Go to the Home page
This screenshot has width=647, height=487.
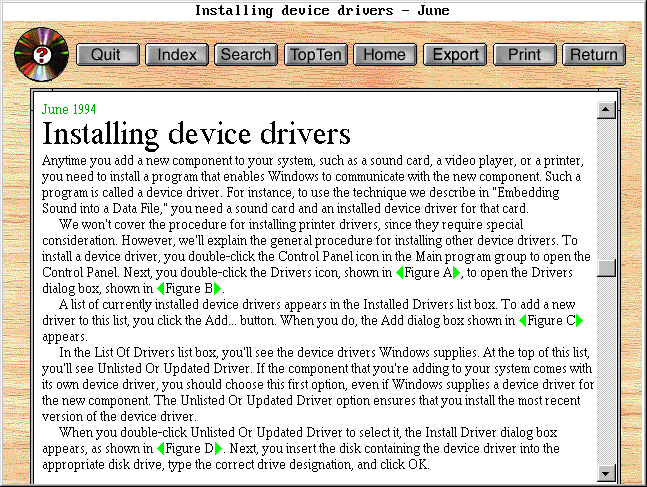click(385, 55)
